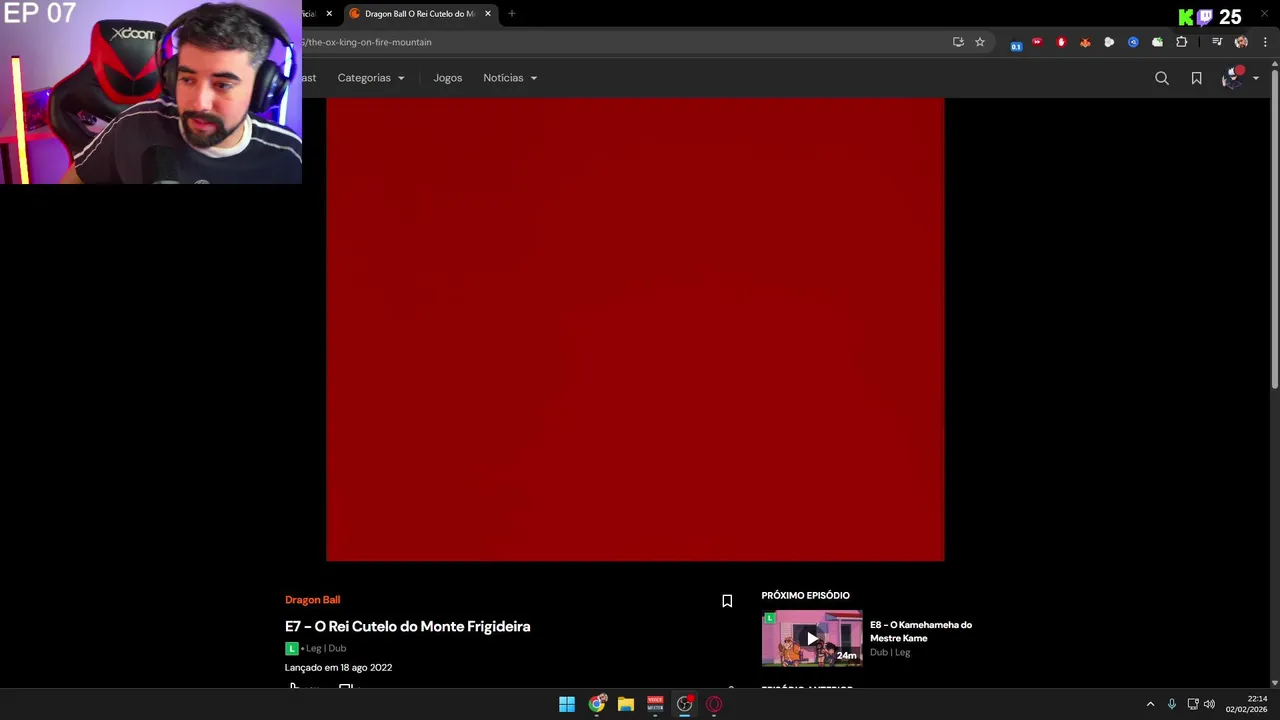Click the address bar URL field

click(620, 42)
